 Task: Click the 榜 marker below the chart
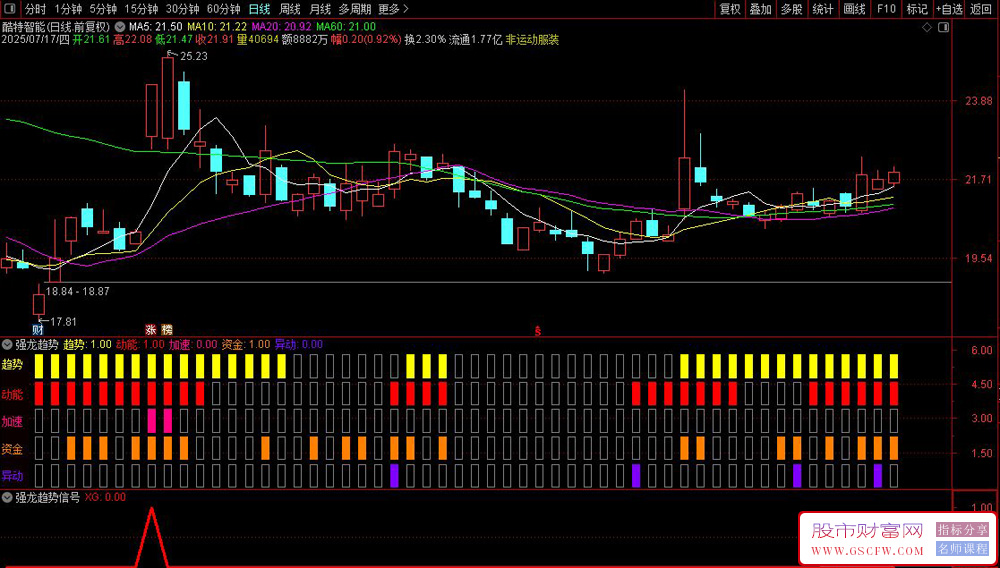167,330
